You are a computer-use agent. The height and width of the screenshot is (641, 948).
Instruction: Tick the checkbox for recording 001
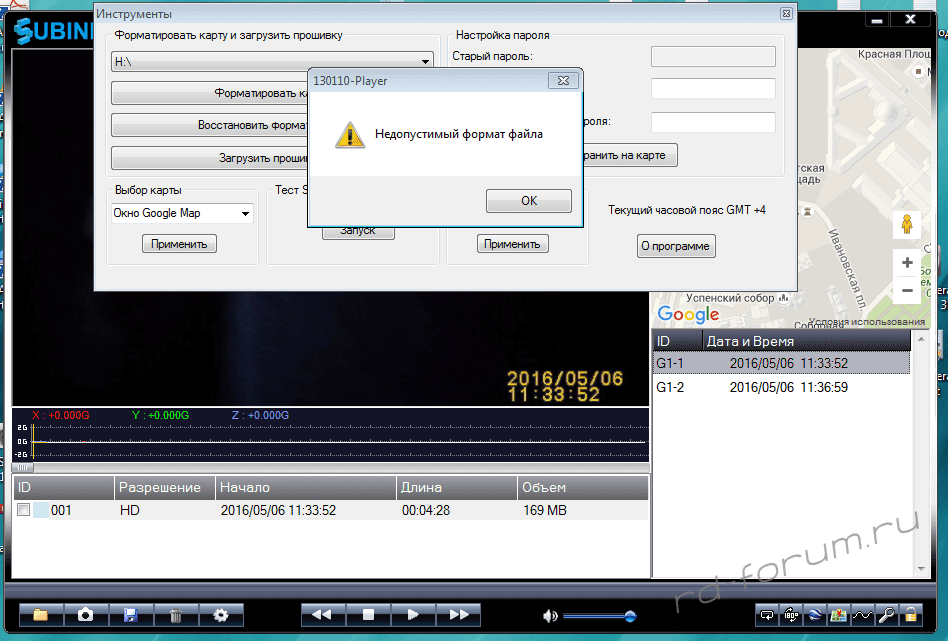(x=24, y=510)
